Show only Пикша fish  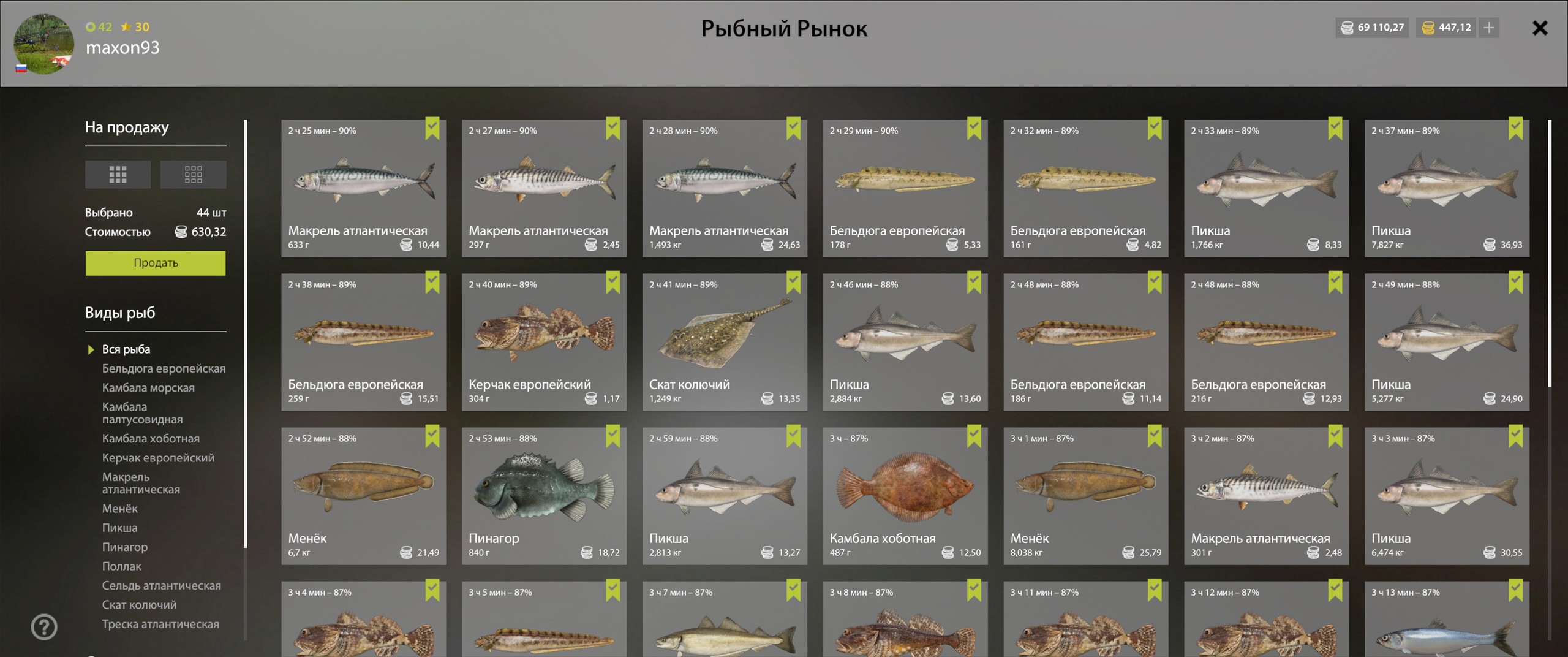click(x=119, y=528)
